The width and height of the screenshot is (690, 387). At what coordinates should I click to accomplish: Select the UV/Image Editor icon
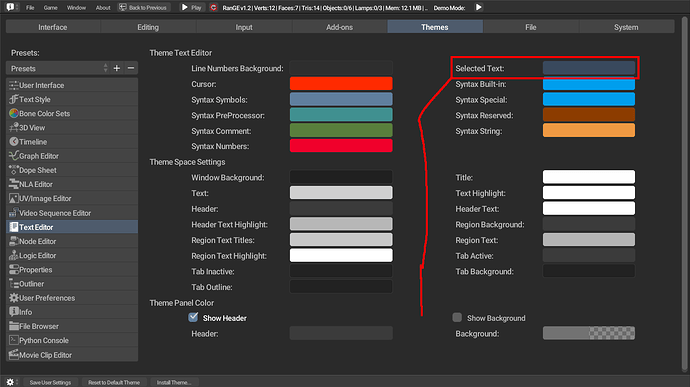click(x=14, y=198)
